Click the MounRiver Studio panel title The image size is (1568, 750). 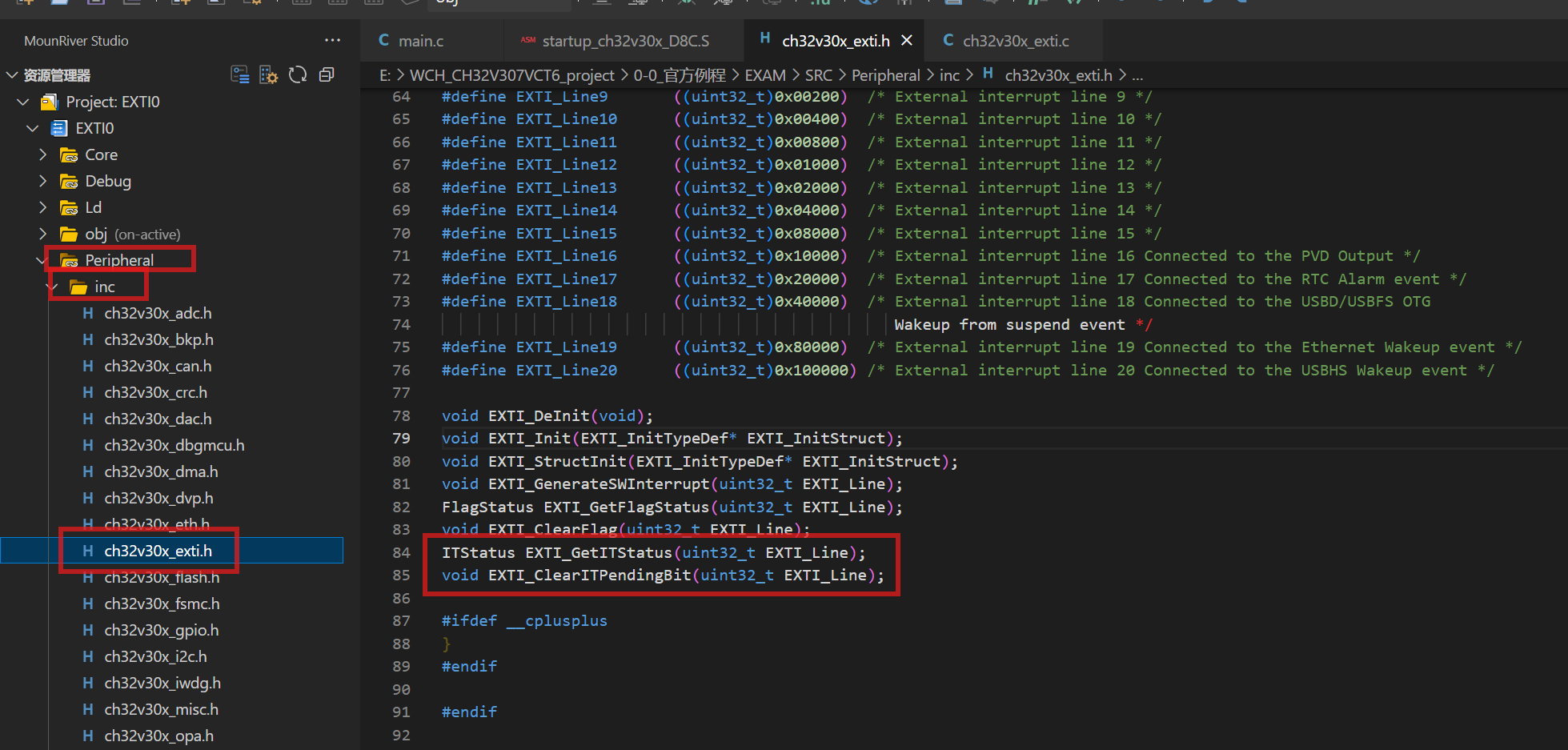click(76, 41)
